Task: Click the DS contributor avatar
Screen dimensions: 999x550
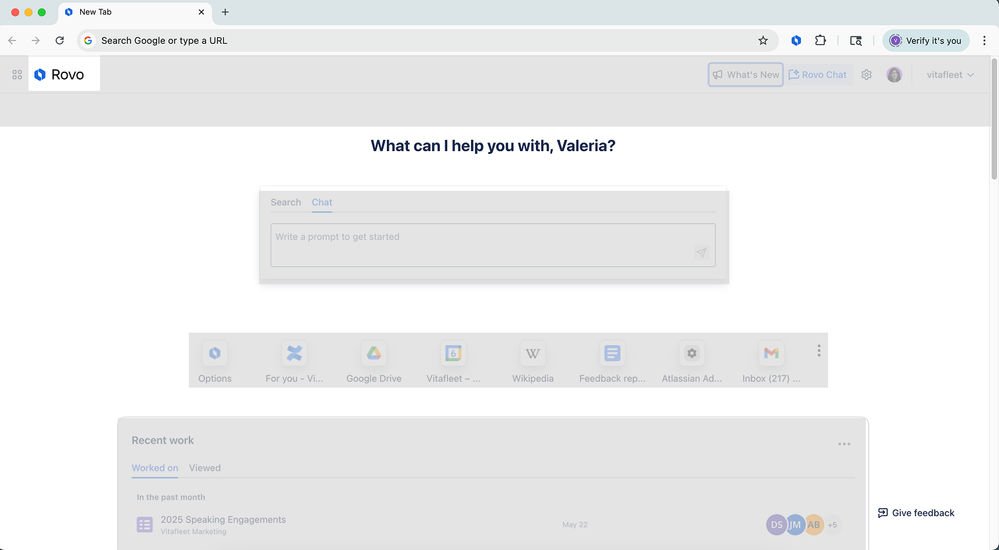Action: [776, 525]
